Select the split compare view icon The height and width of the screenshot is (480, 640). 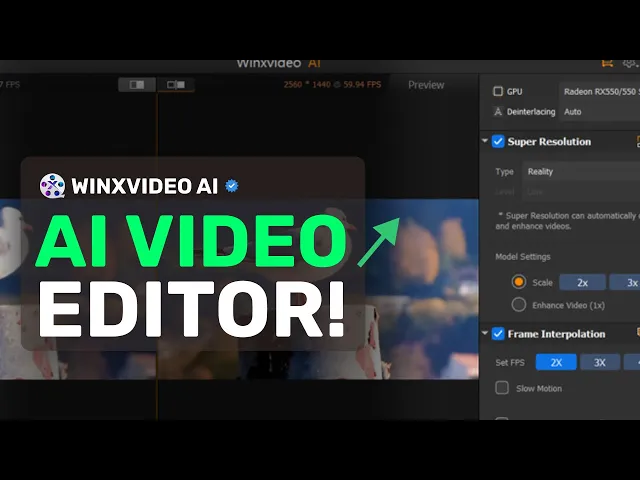click(x=176, y=84)
